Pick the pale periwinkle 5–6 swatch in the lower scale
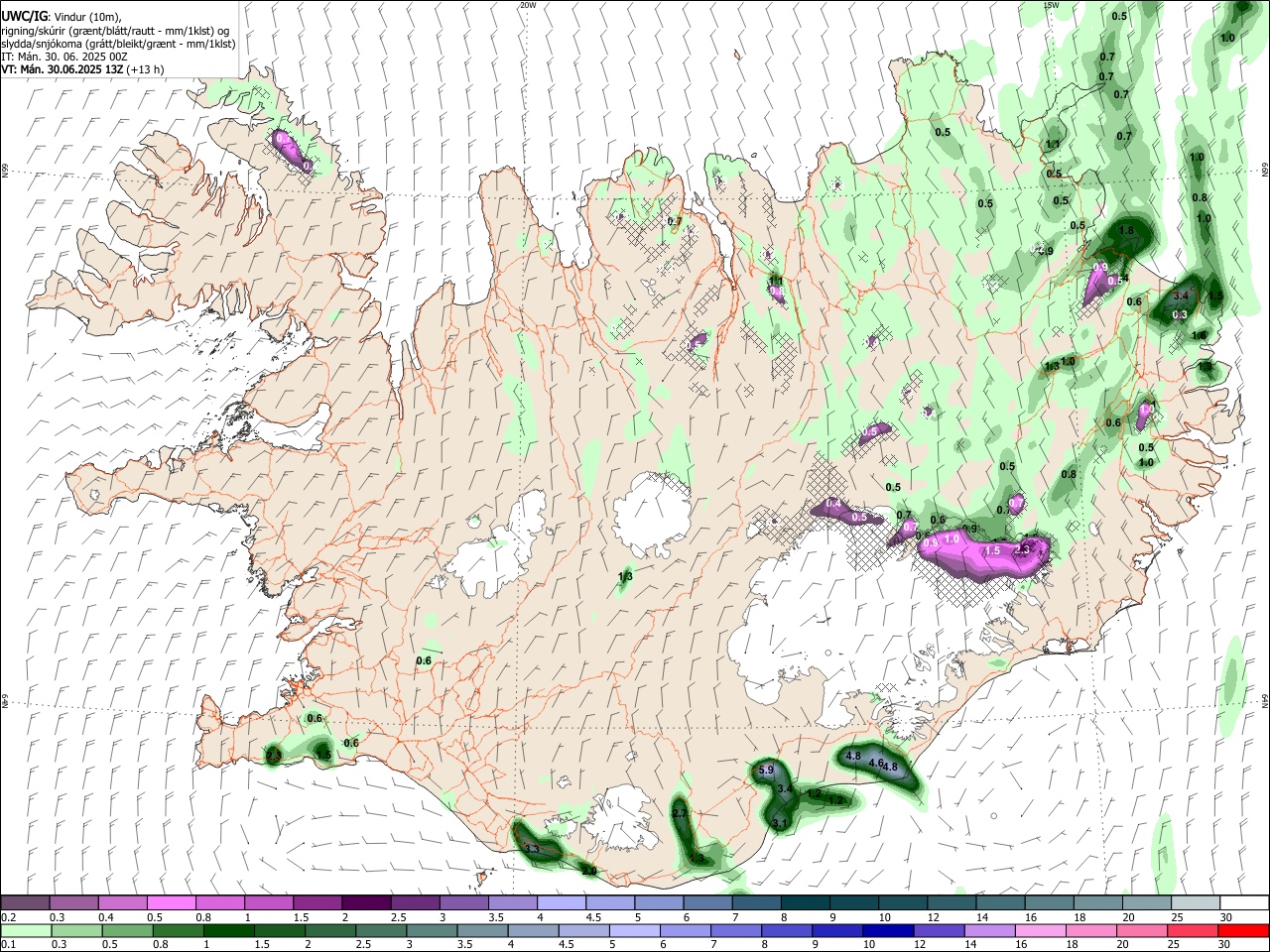 point(633,930)
